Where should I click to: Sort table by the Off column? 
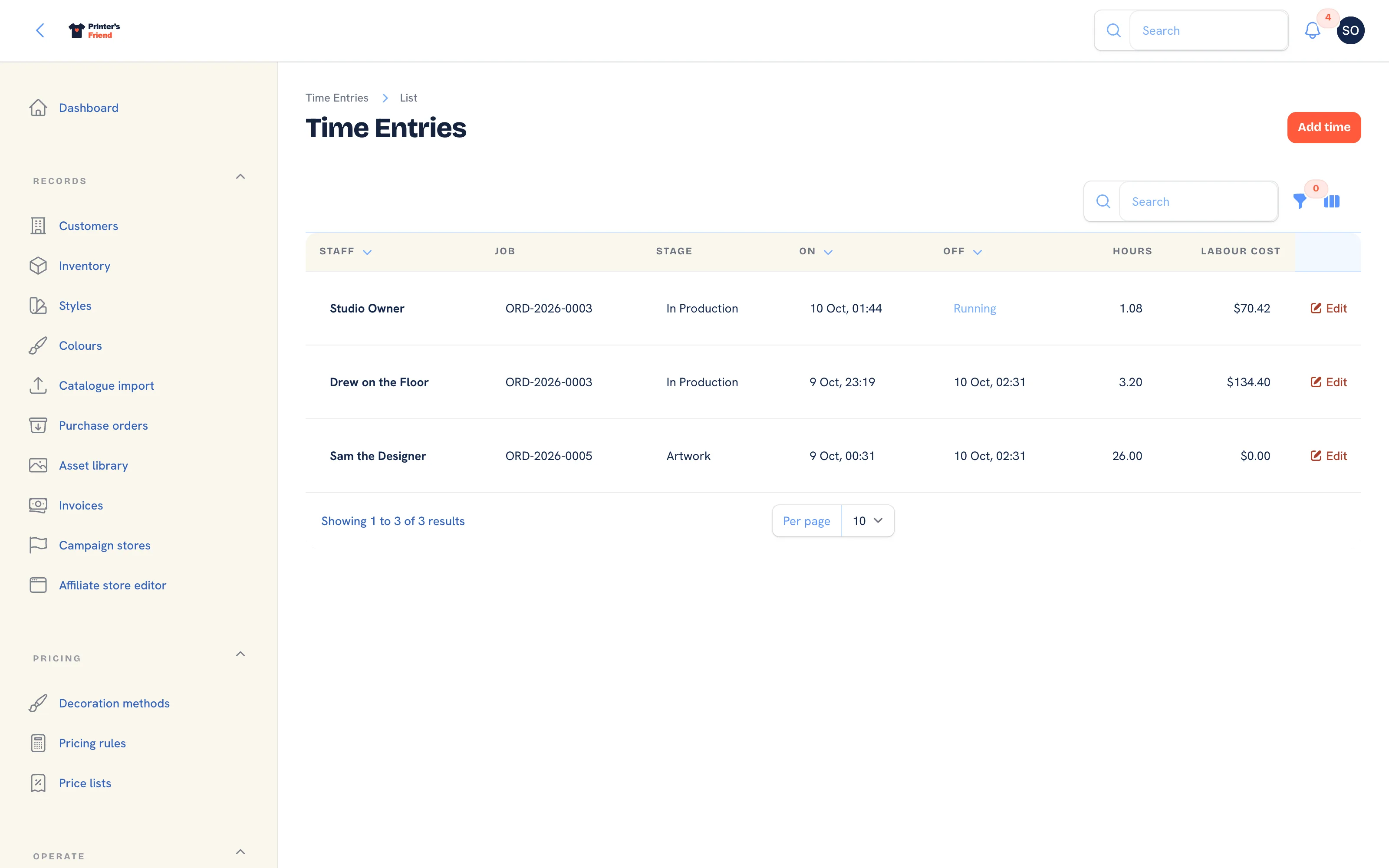[963, 251]
